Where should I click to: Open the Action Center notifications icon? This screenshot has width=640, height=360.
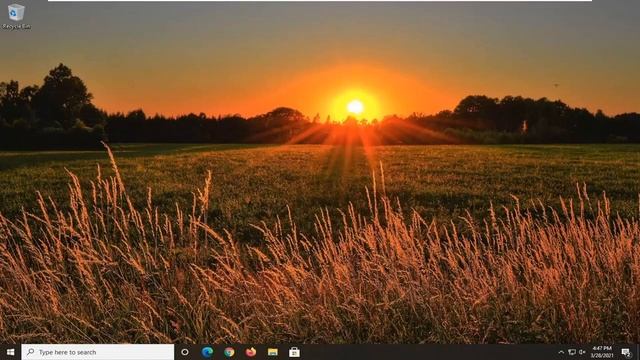pyautogui.click(x=626, y=352)
